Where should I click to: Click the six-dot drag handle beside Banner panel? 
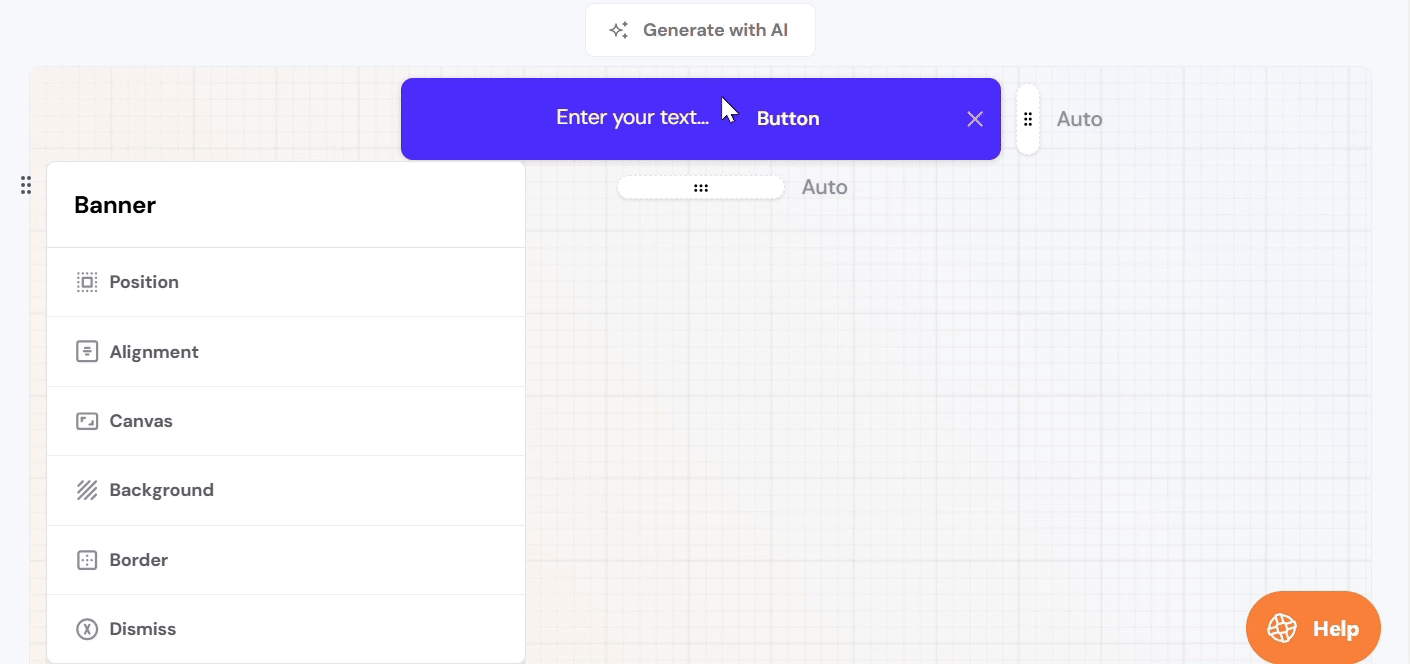(26, 185)
